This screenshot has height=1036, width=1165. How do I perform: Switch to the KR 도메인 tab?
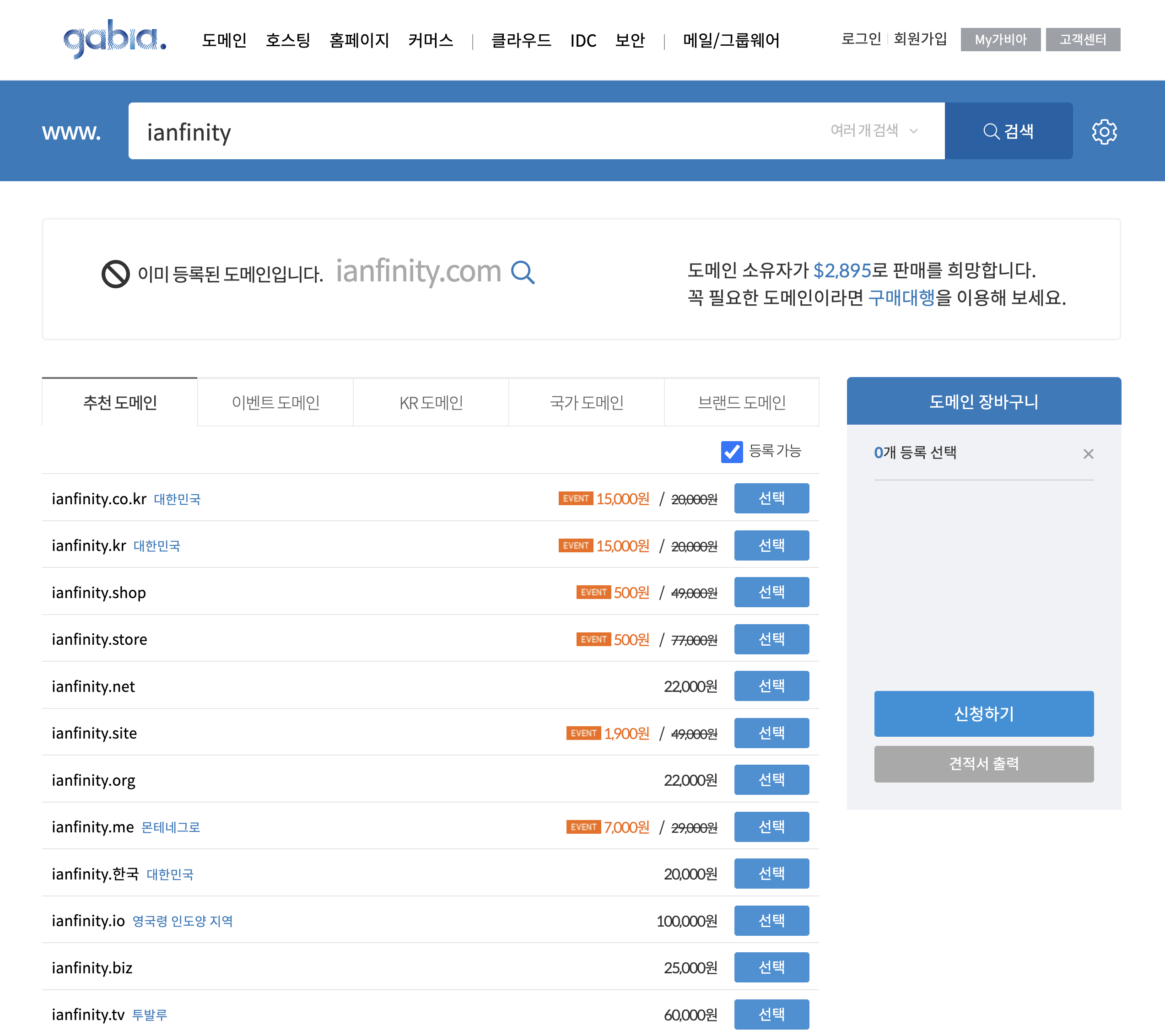pos(431,402)
